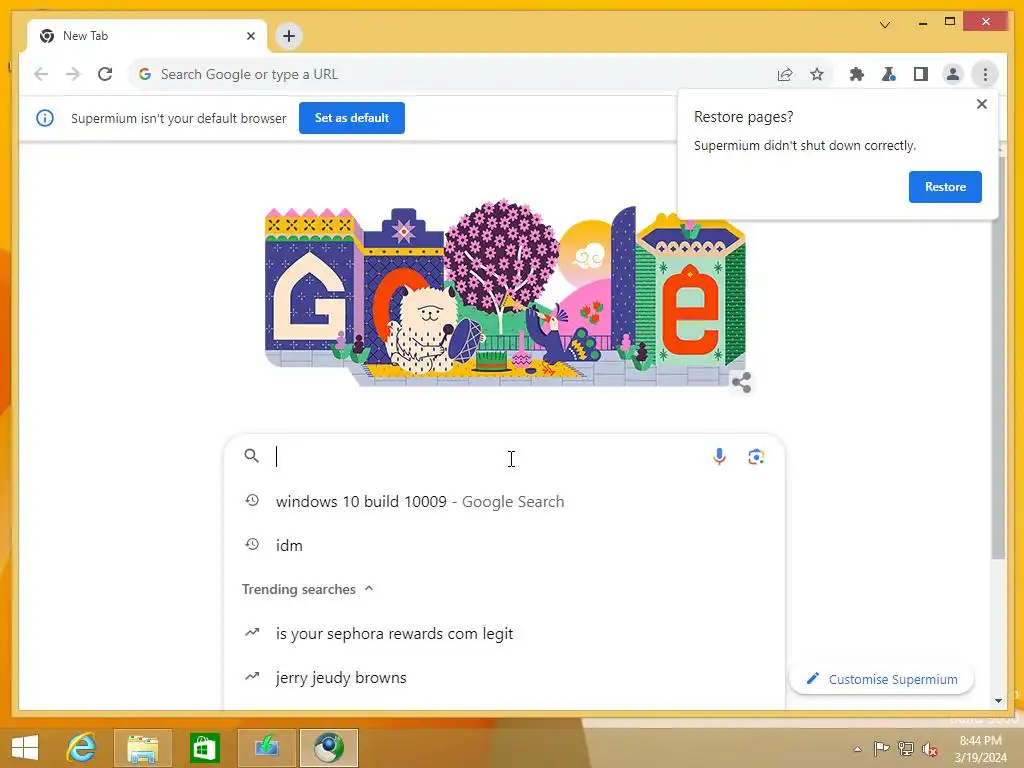
Task: Click the browser back arrow
Action: click(x=41, y=74)
